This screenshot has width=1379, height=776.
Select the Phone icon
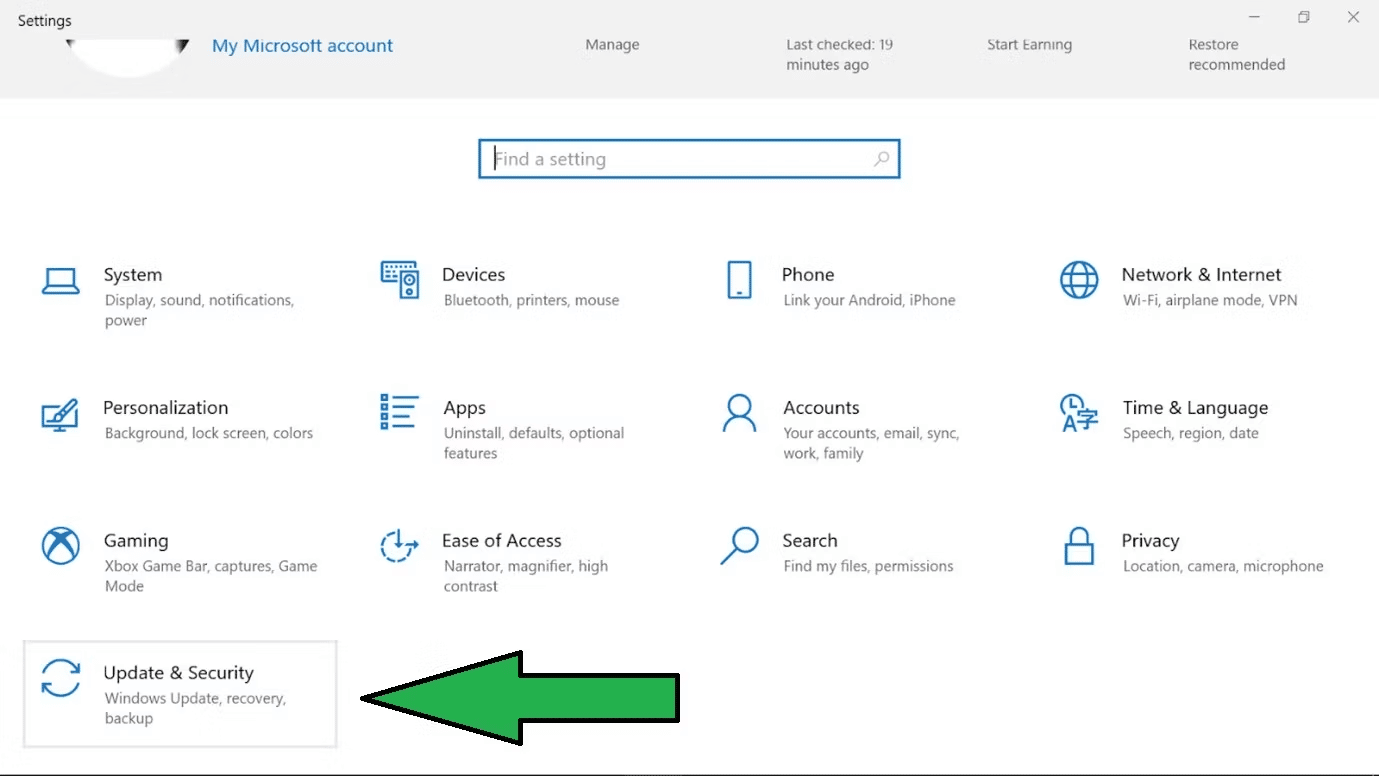pyautogui.click(x=739, y=280)
